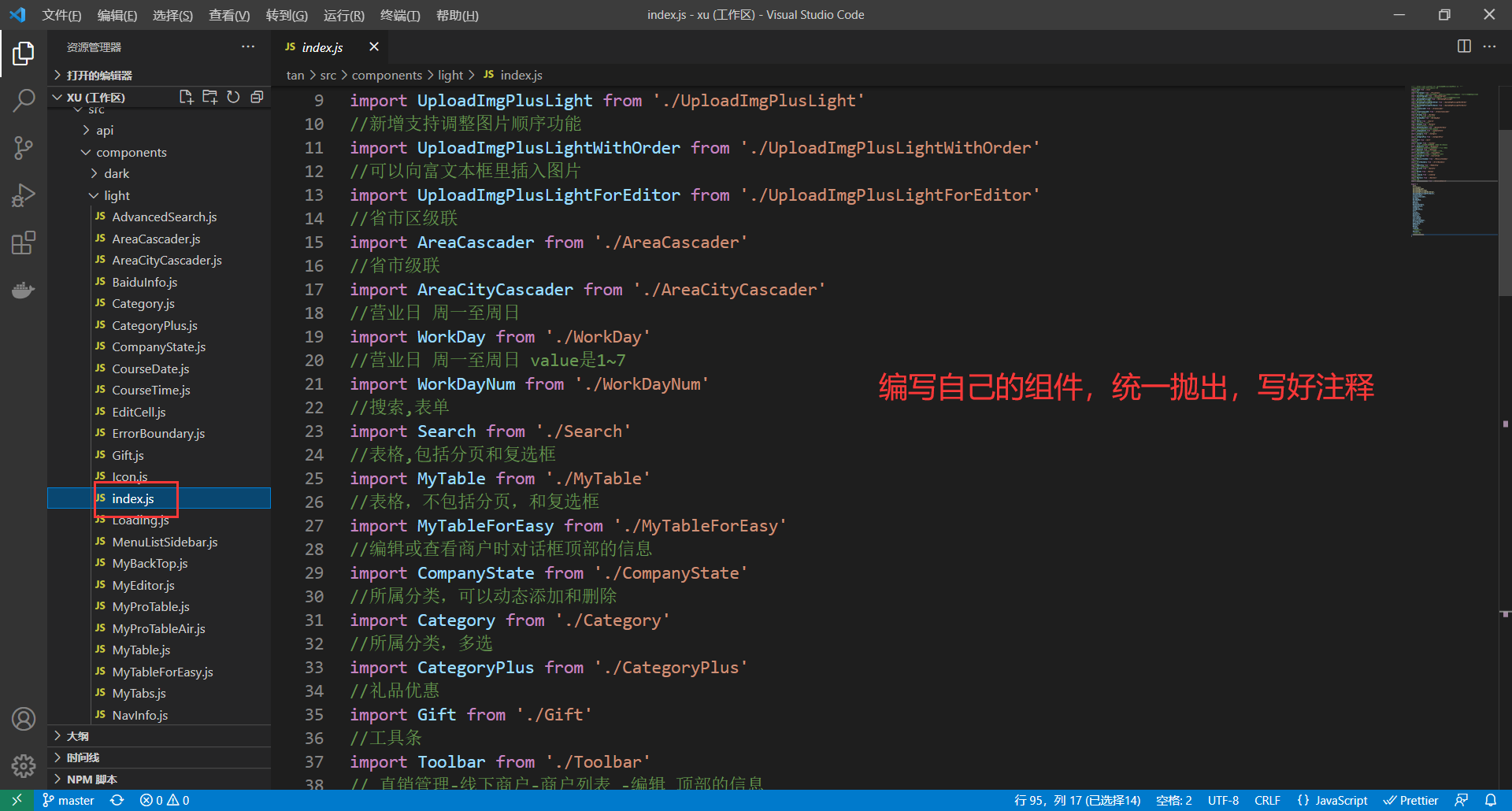The image size is (1512, 811).
Task: Open the Run and Debug view
Action: 24,194
